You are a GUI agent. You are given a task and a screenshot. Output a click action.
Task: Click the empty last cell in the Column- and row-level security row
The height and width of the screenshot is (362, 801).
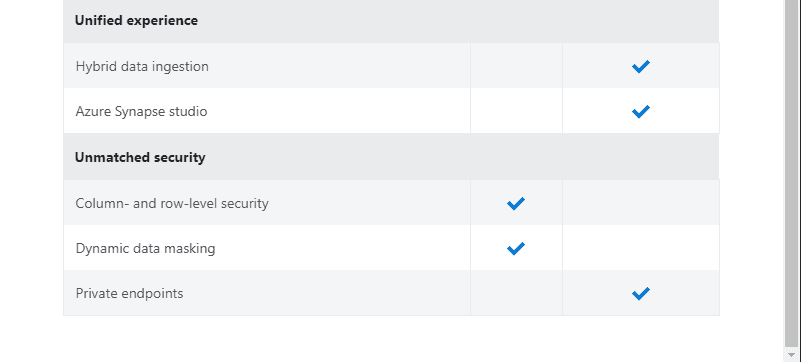click(x=641, y=203)
